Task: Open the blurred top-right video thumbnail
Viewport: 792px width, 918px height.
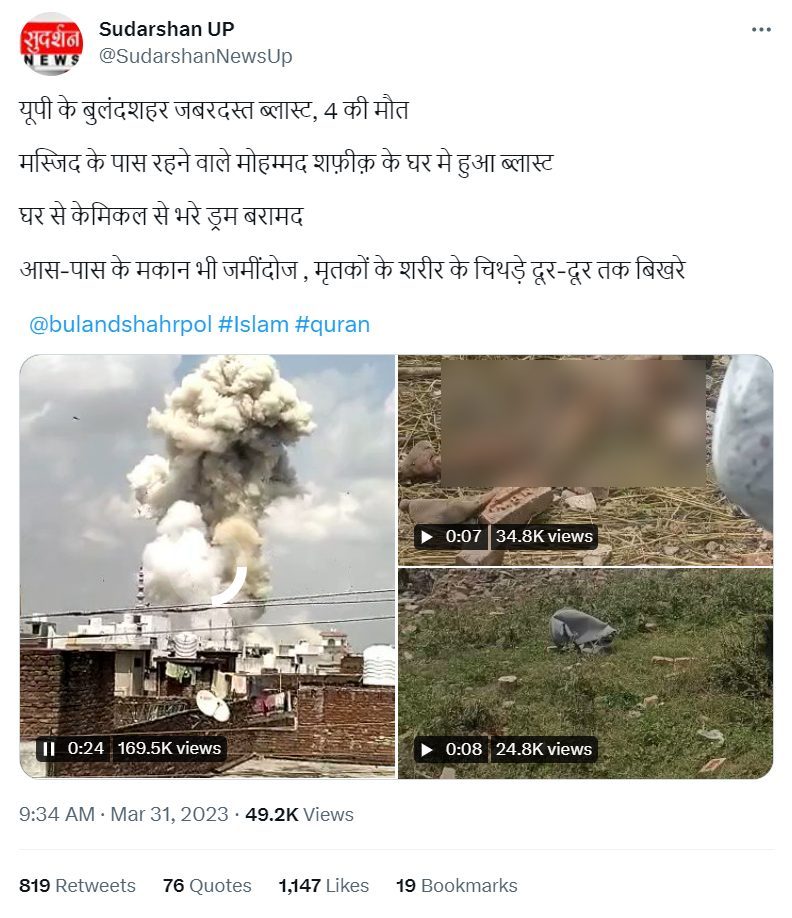Action: (x=585, y=460)
